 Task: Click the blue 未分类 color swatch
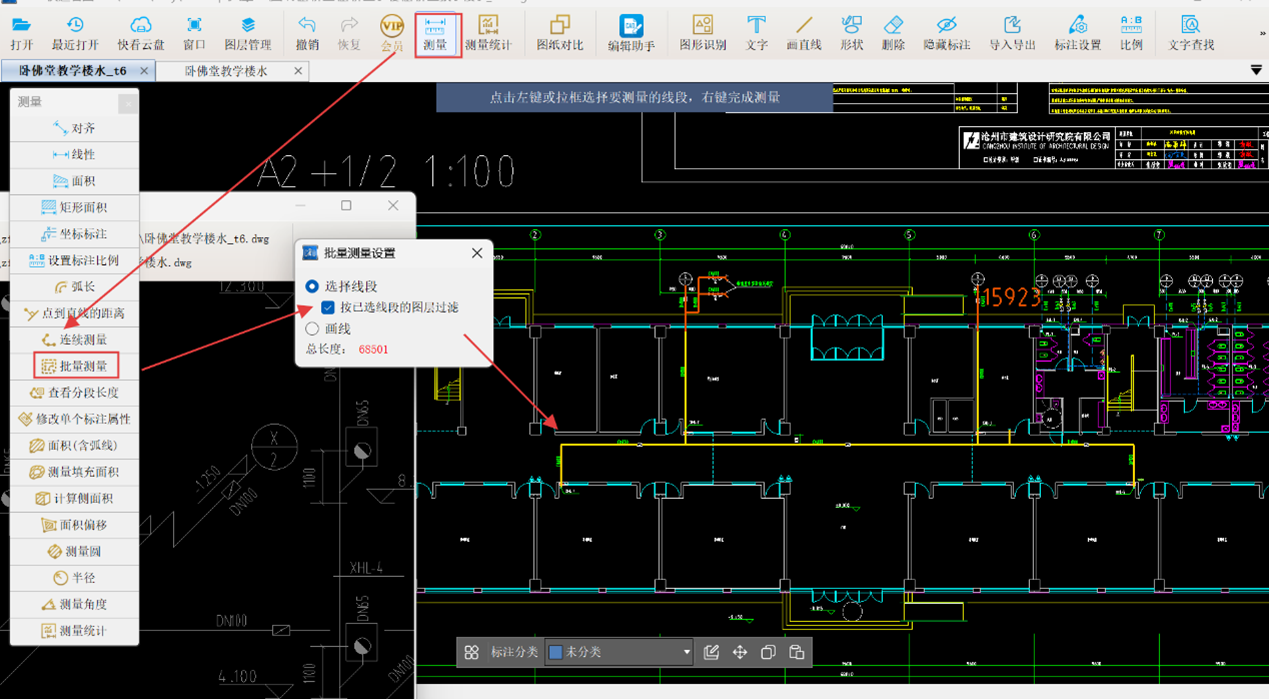click(x=556, y=652)
